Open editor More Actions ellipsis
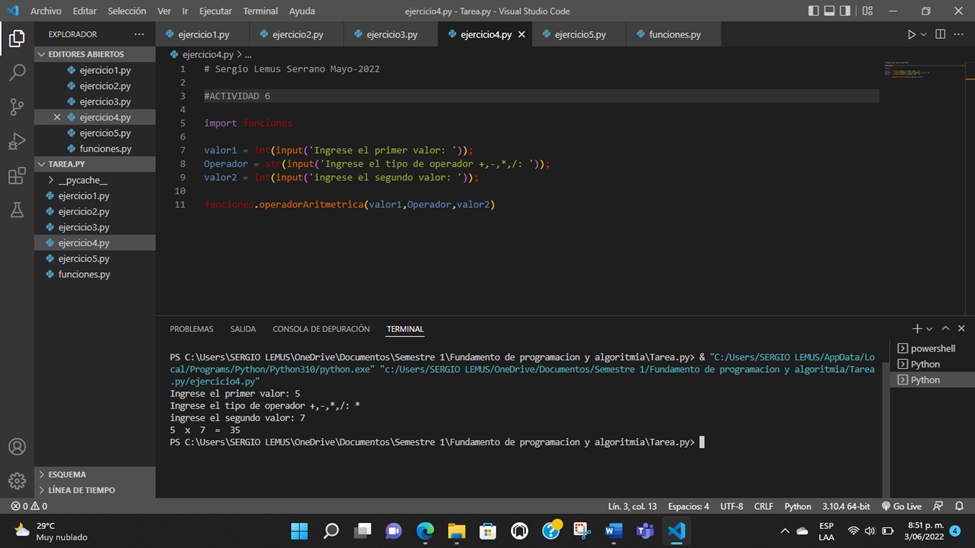The height and width of the screenshot is (548, 975). pyautogui.click(x=959, y=34)
